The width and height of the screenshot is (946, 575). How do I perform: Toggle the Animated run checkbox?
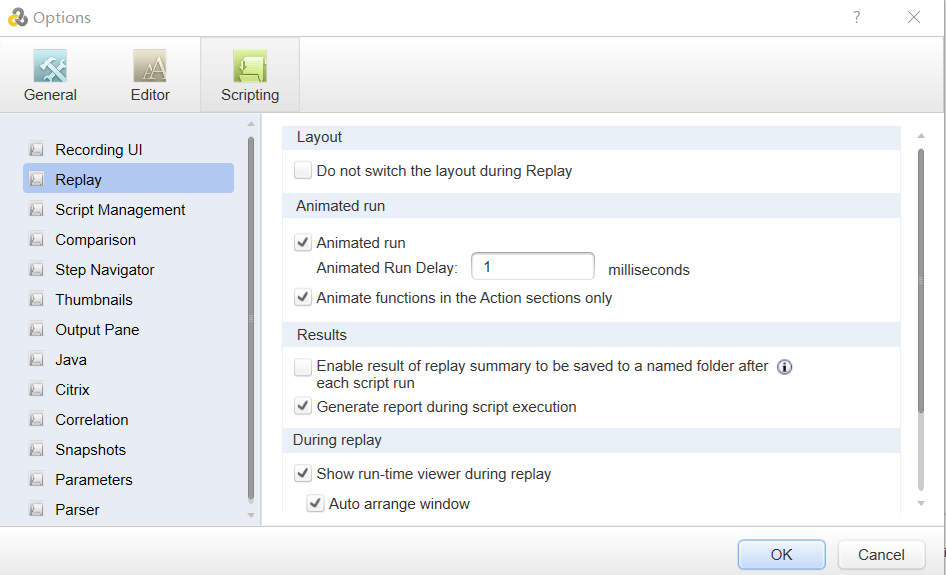point(303,243)
